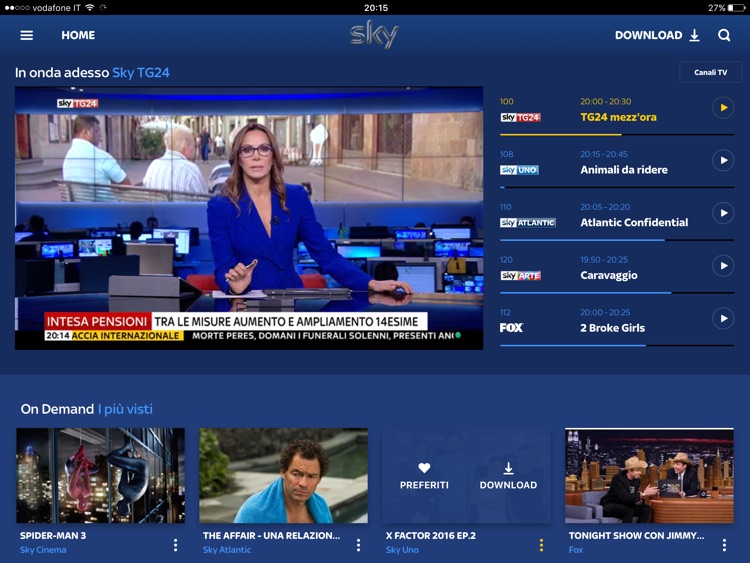Tap 'TONIGHT SHOW CON JIMMY...' title
750x563 pixels.
[x=637, y=536]
